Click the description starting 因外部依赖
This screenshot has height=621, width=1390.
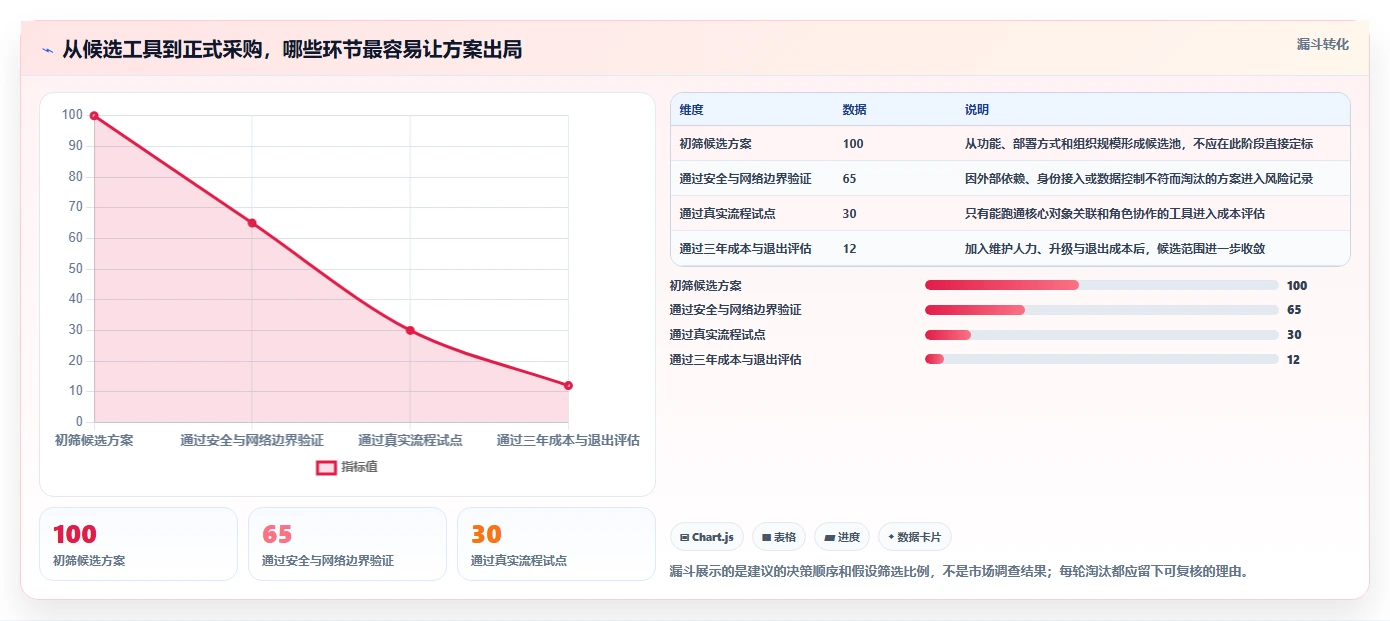pyautogui.click(x=1139, y=179)
